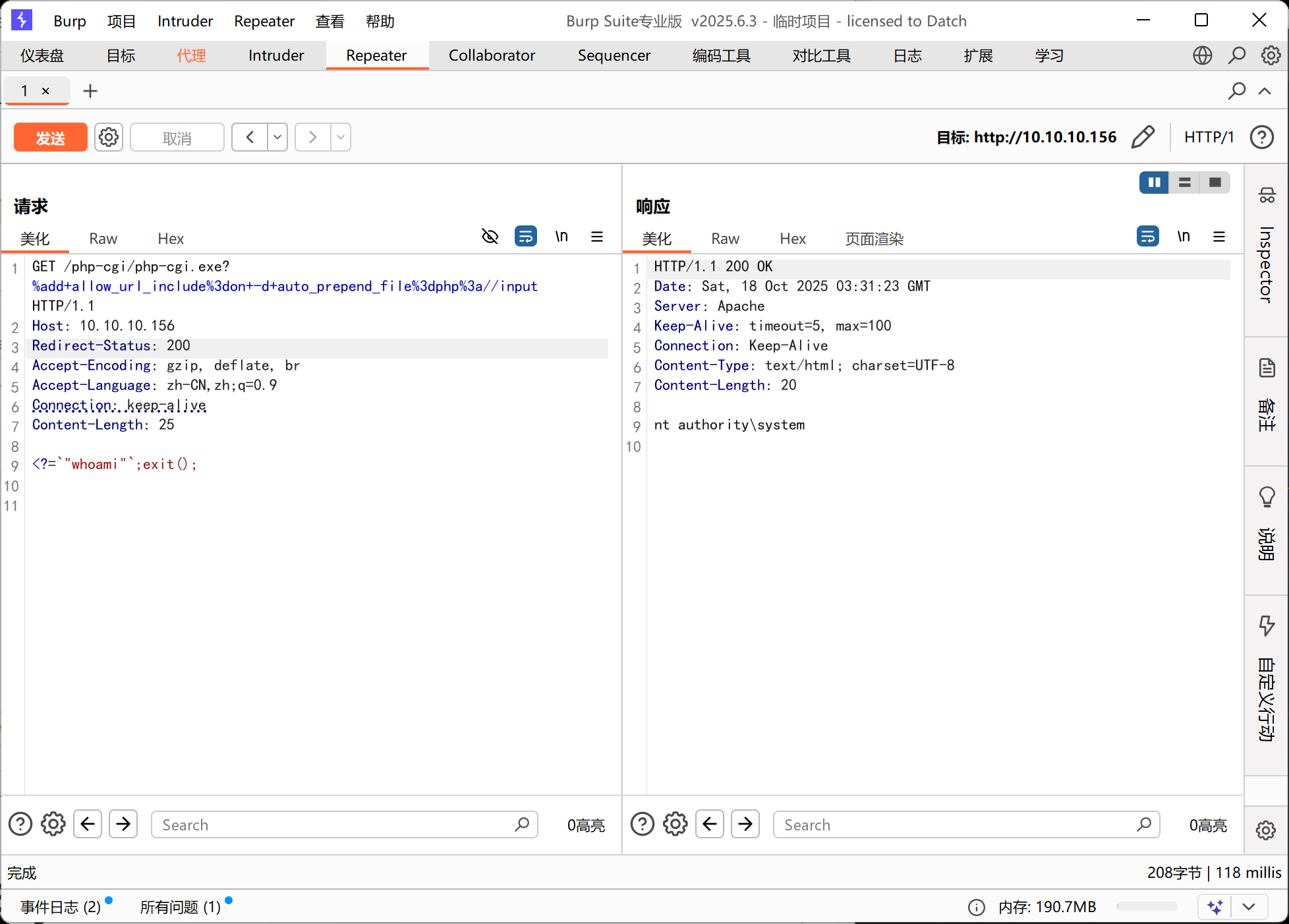Image resolution: width=1289 pixels, height=924 pixels.
Task: Click the memory usage progress bar
Action: tap(1147, 907)
